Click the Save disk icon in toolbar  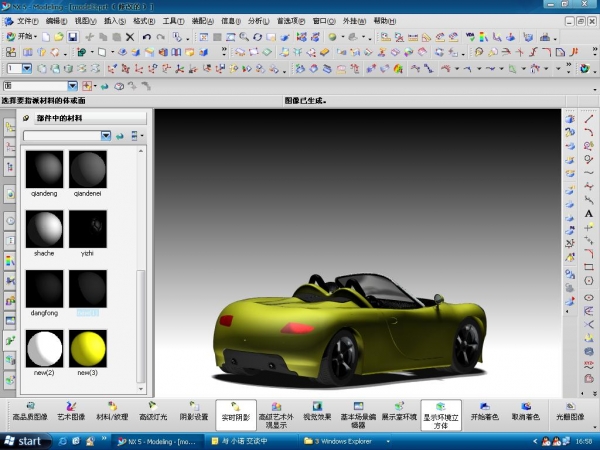click(x=73, y=37)
